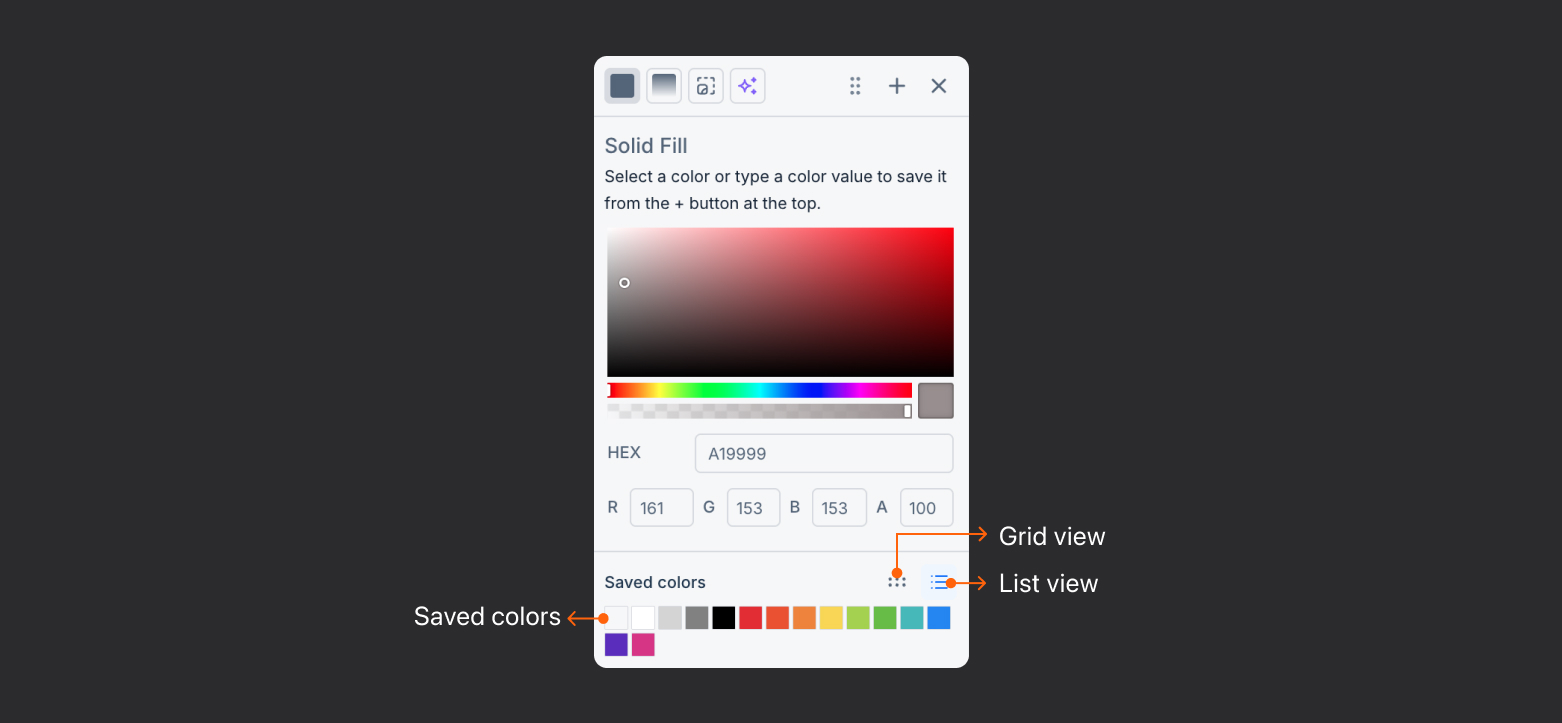Close the color picker panel
Screen dimensions: 1562x723
coord(939,86)
